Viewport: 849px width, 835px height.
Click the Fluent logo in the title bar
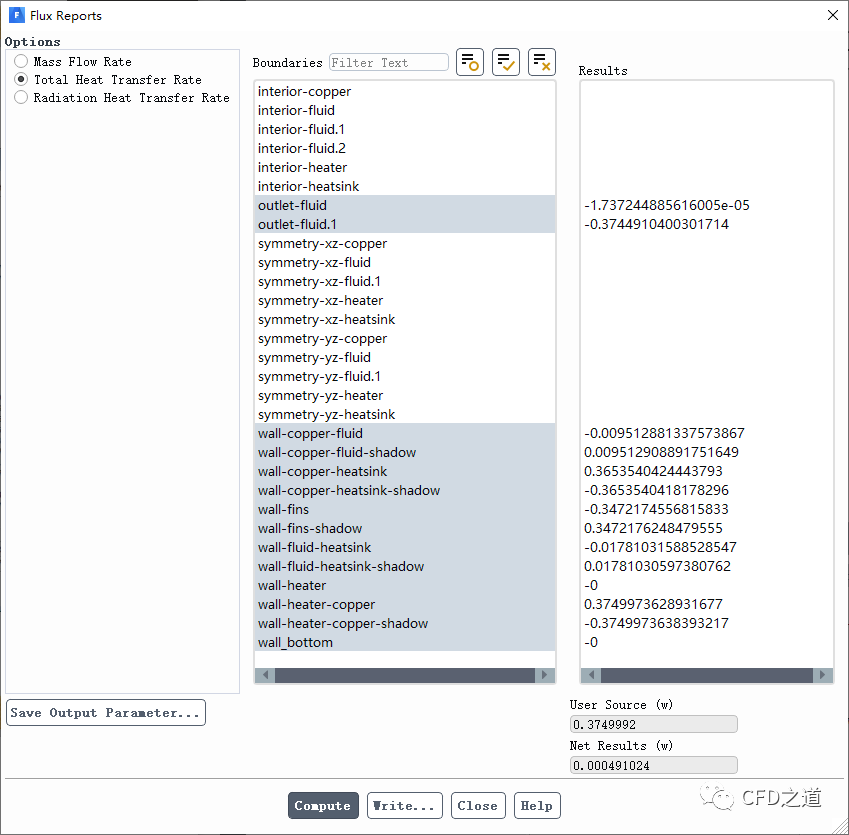click(x=16, y=15)
